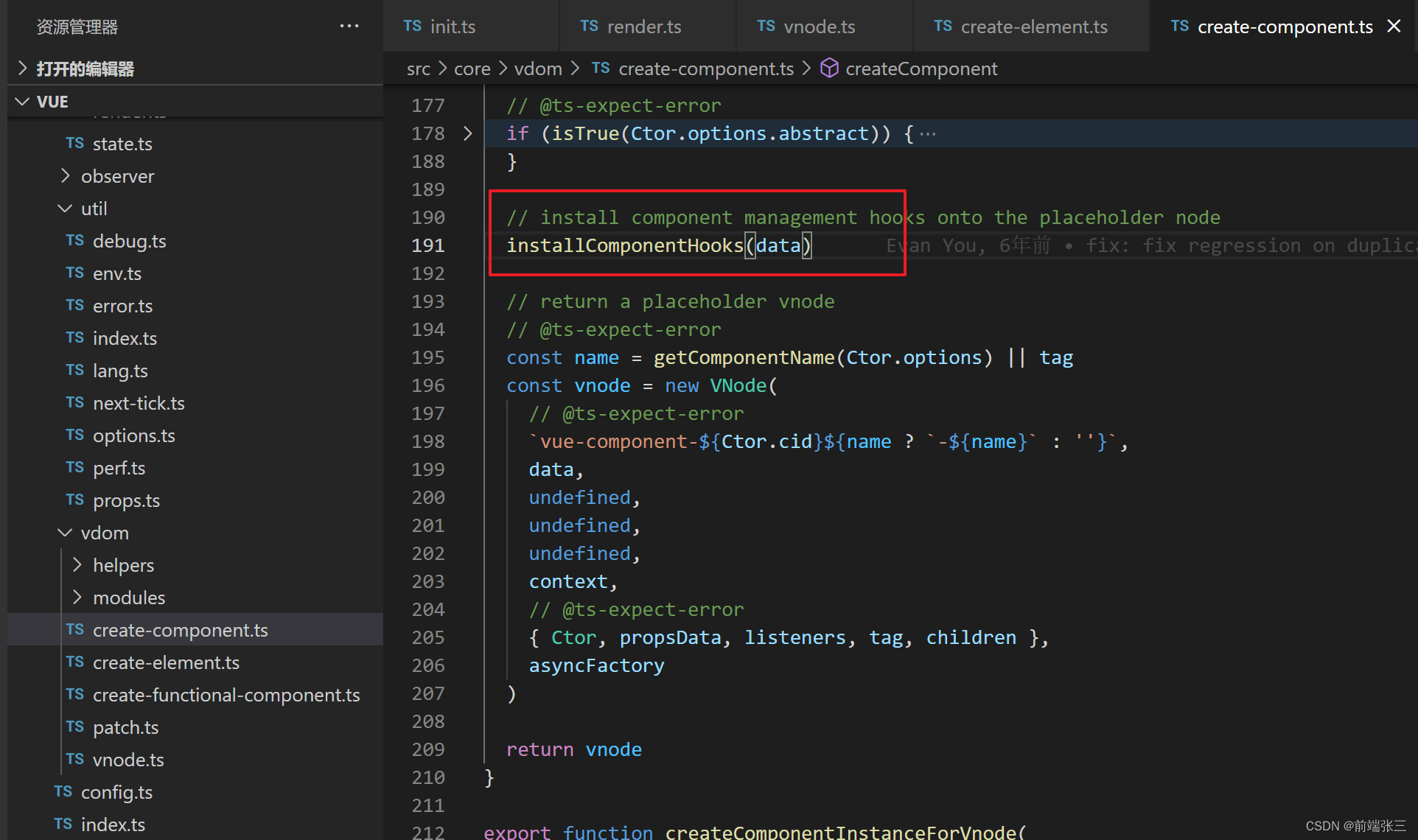This screenshot has height=840, width=1418.
Task: Open patch.ts file
Action: pyautogui.click(x=195, y=727)
